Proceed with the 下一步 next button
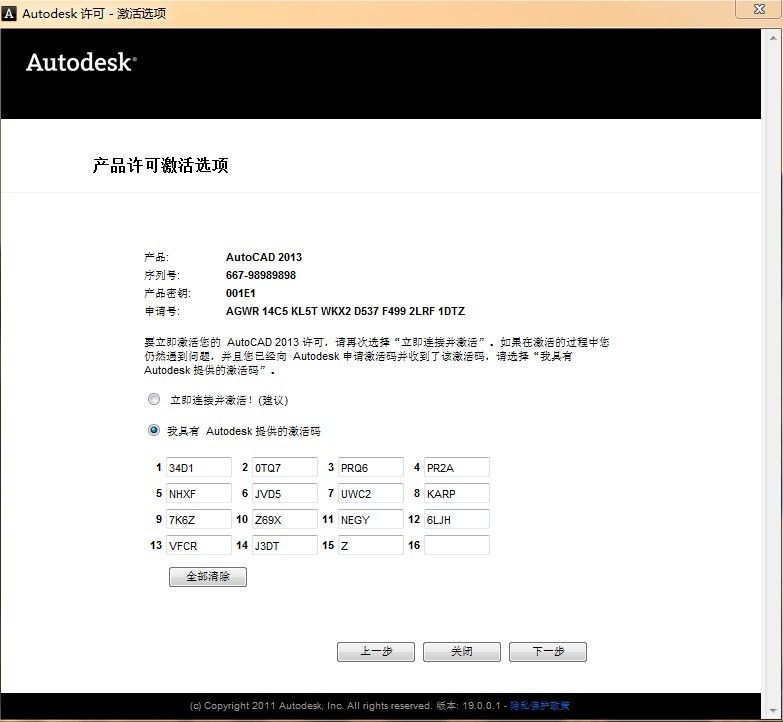Image resolution: width=783 pixels, height=722 pixels. (548, 652)
